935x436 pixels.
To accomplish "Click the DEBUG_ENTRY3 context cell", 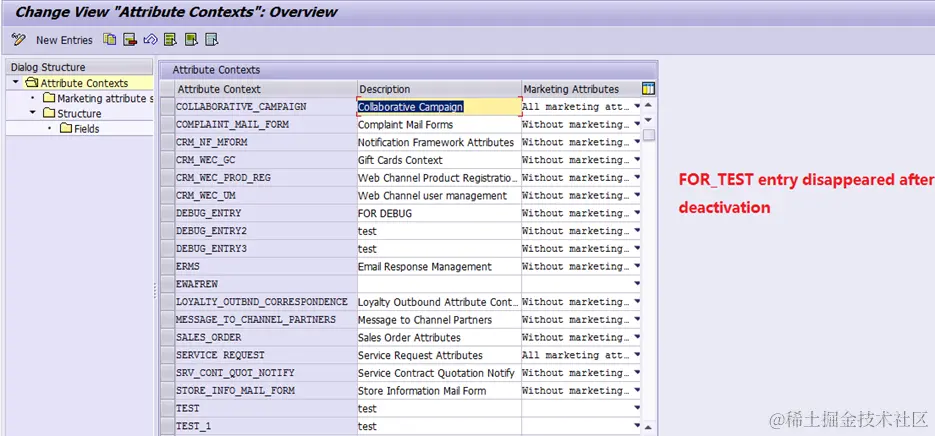I will [x=266, y=249].
